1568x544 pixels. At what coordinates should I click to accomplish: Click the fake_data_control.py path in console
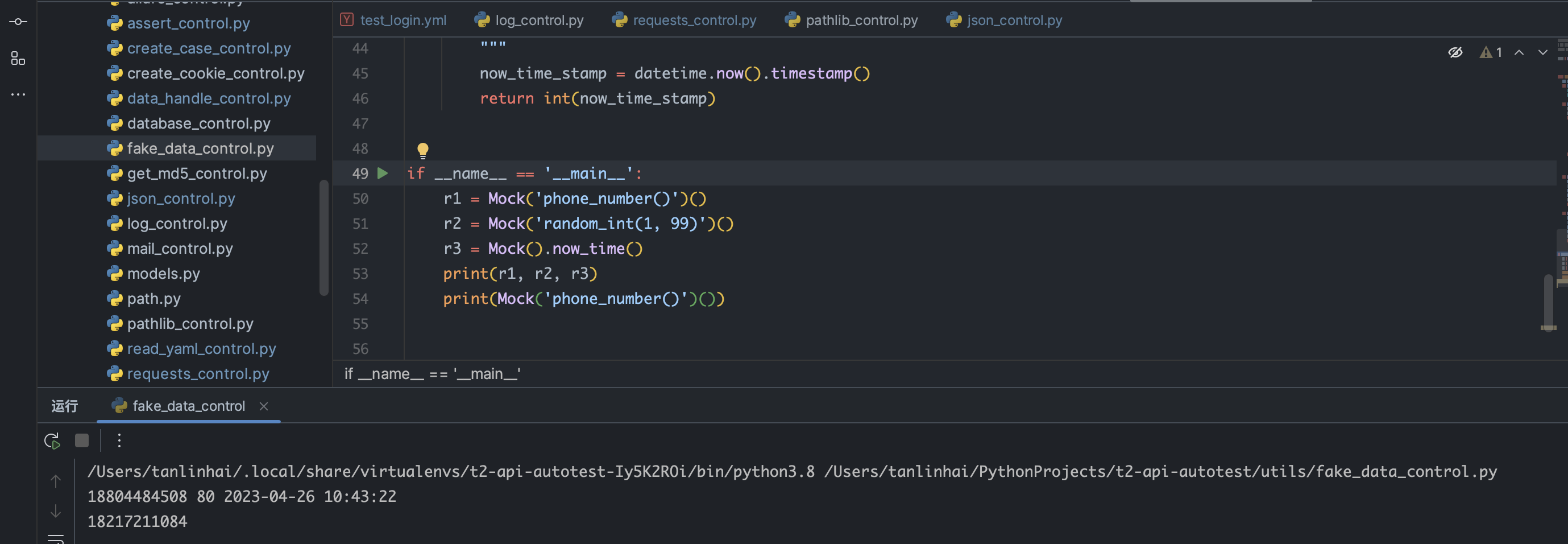click(1160, 472)
